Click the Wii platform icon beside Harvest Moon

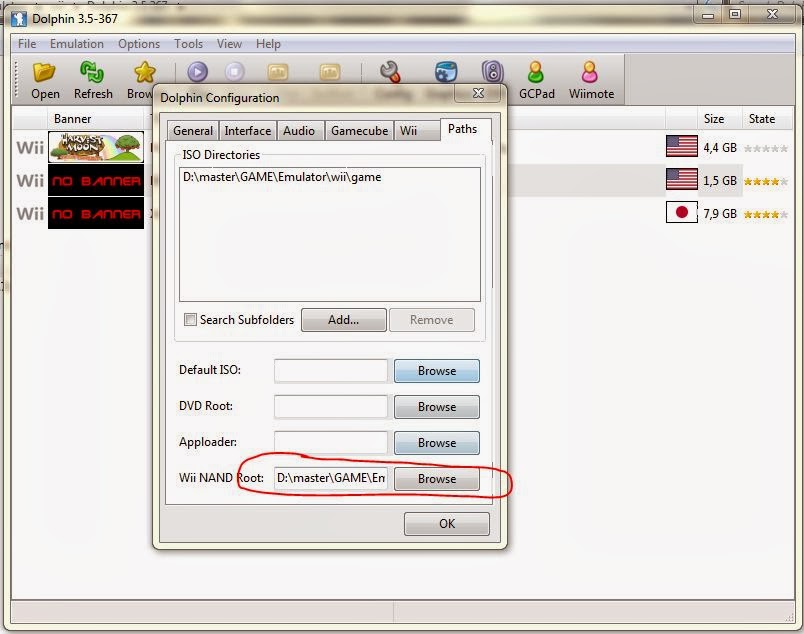point(30,148)
